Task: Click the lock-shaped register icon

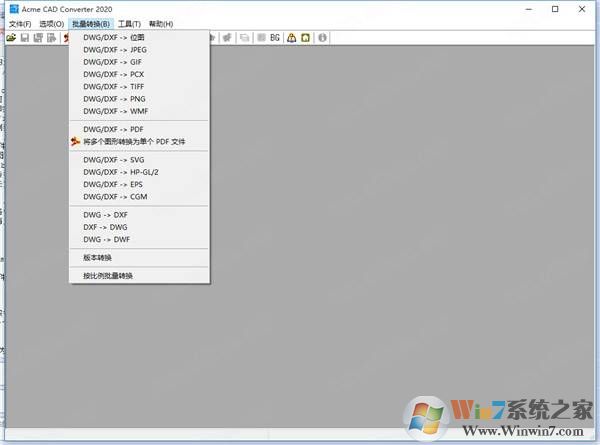Action: (292, 37)
